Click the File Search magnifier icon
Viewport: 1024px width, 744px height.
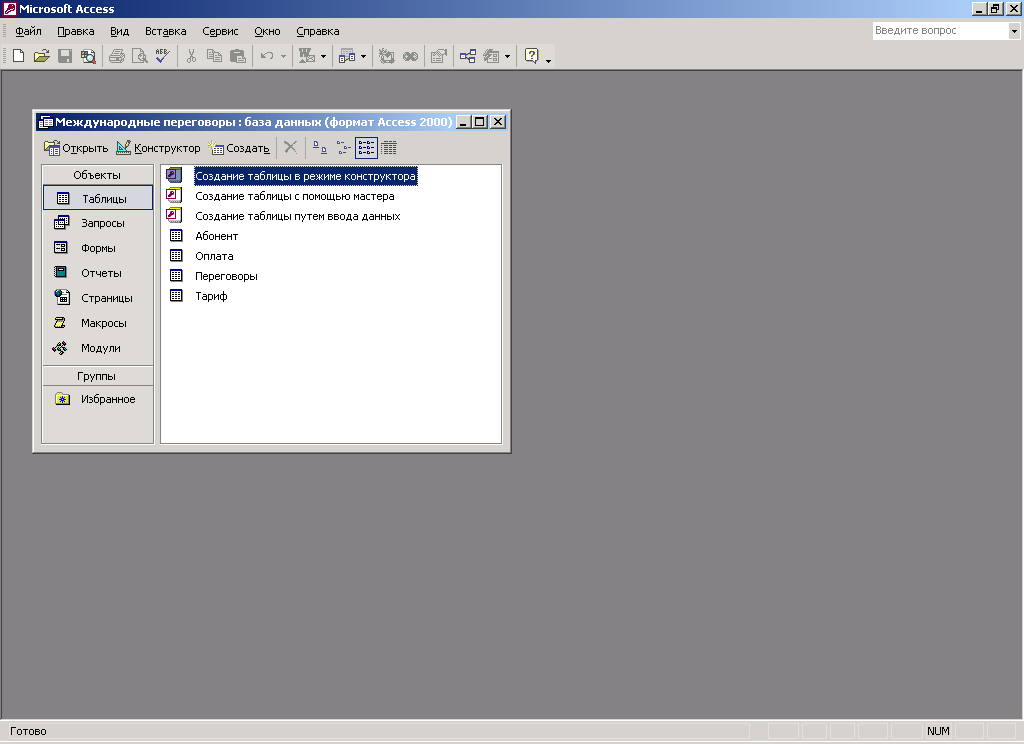(88, 56)
